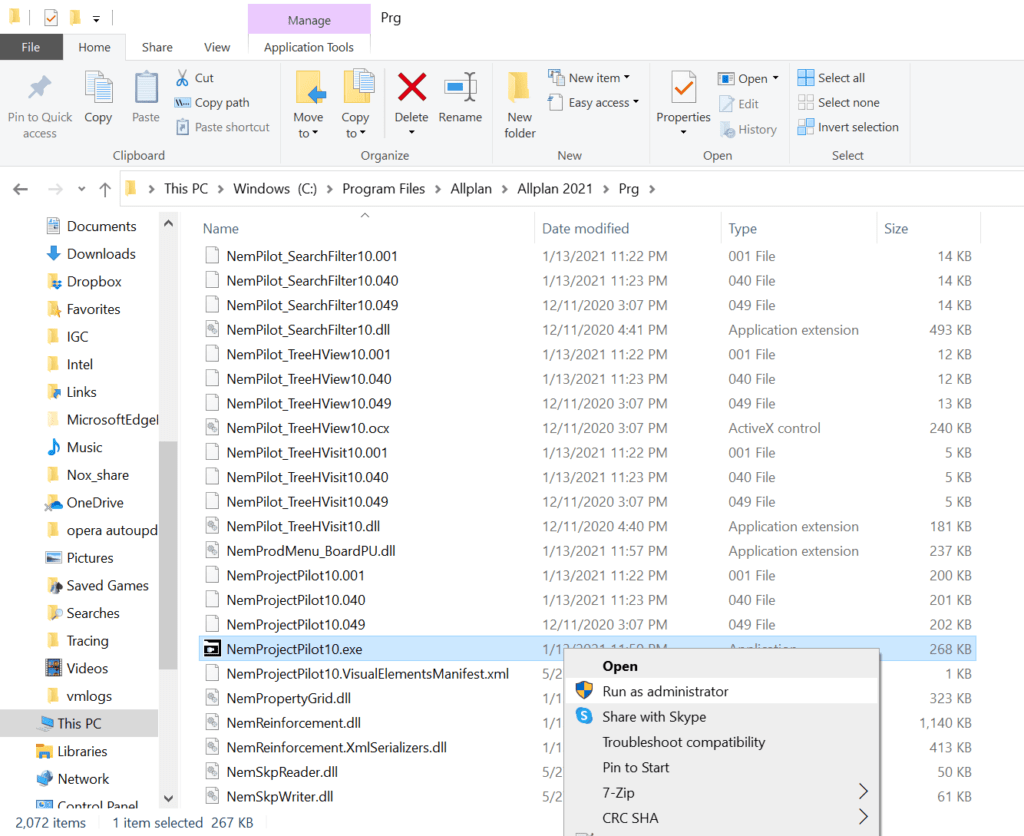Click Open in context menu
This screenshot has height=836, width=1024.
[722, 666]
